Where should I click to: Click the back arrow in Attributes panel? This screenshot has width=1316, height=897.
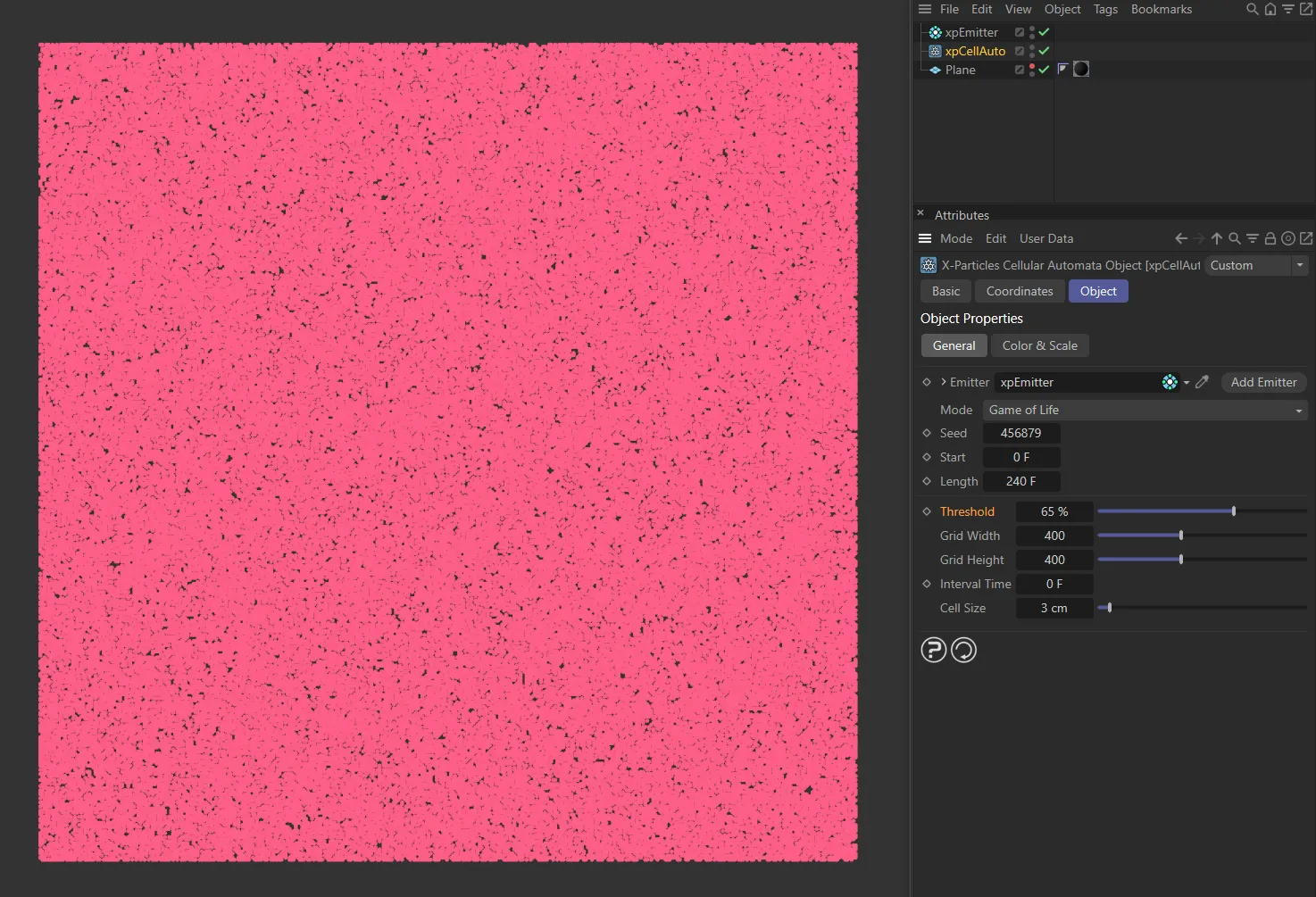1180,238
